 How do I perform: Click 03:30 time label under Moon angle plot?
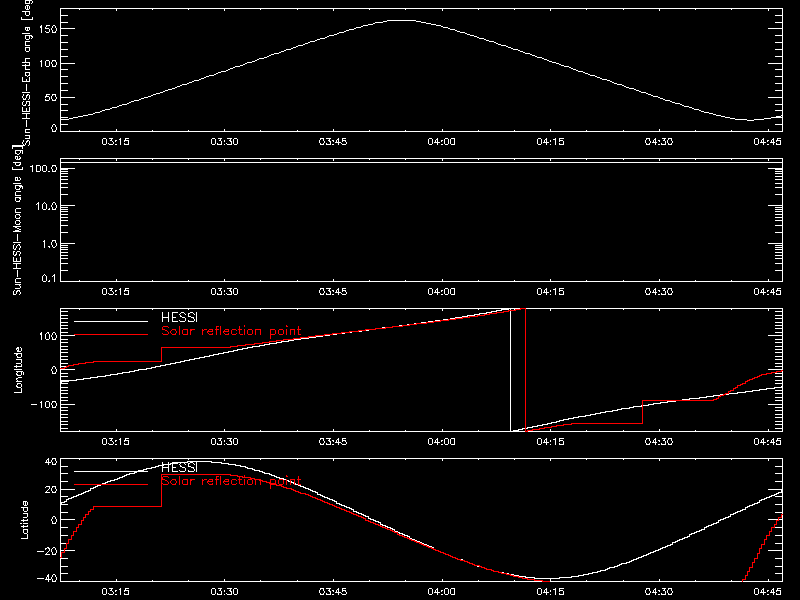224,292
